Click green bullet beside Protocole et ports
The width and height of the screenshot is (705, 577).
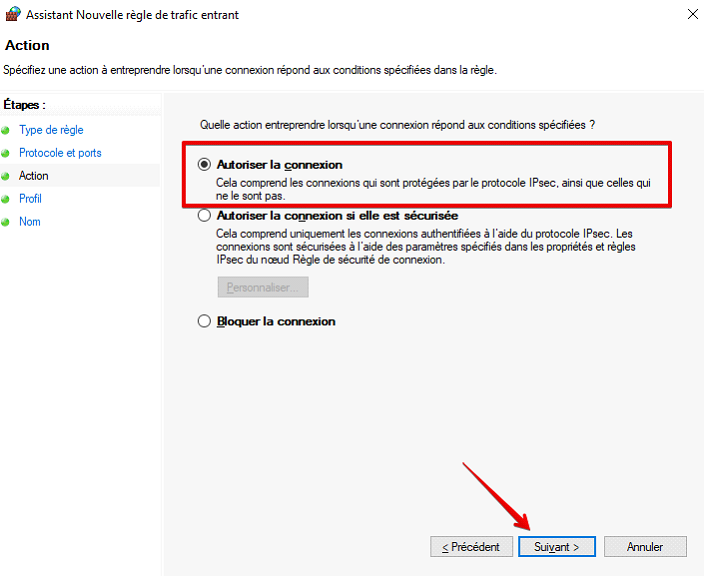(x=5, y=153)
